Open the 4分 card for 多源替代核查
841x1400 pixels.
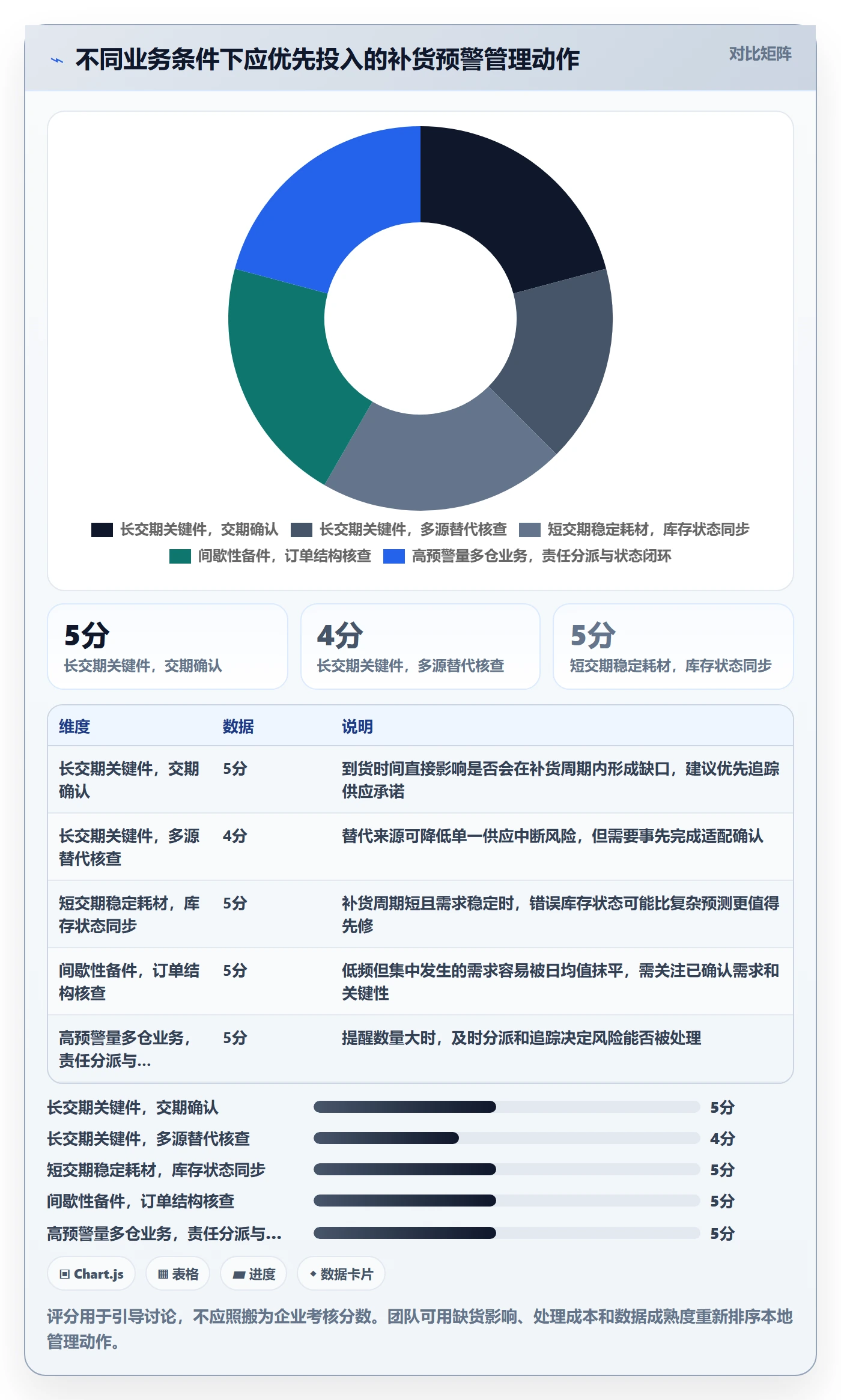pyautogui.click(x=421, y=647)
